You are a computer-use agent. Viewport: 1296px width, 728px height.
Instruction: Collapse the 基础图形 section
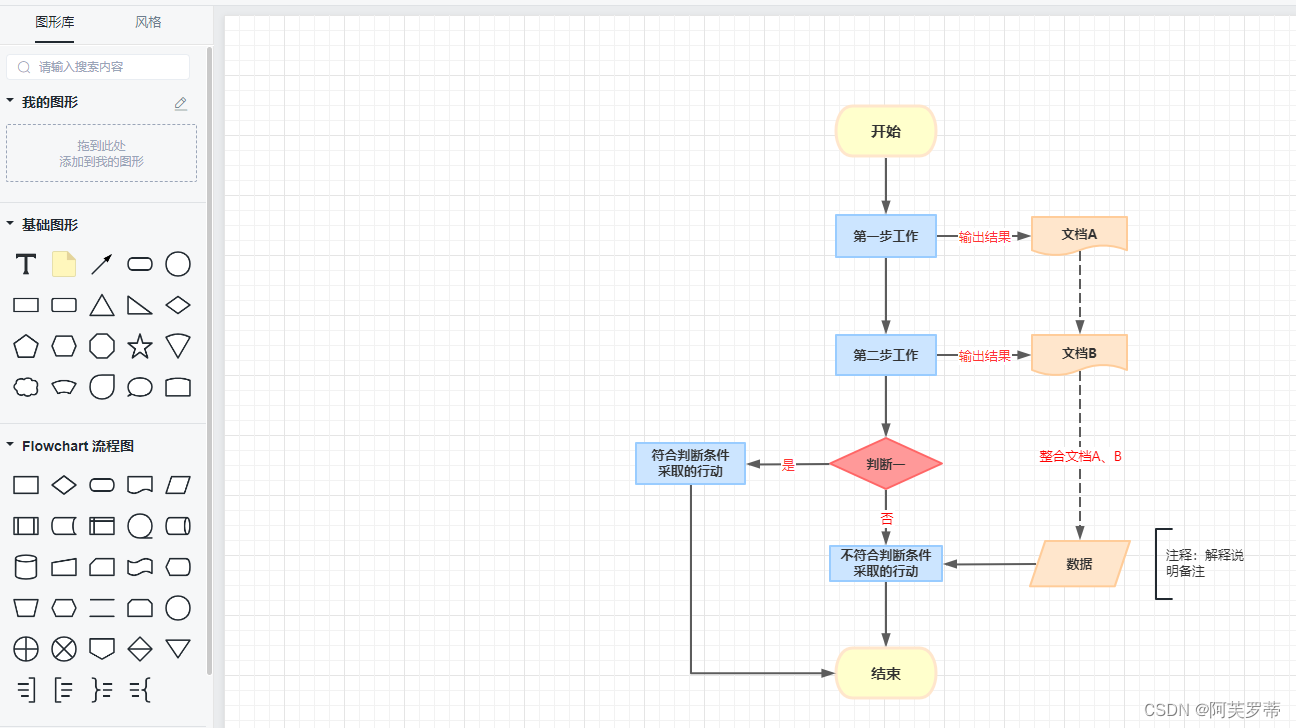point(10,225)
